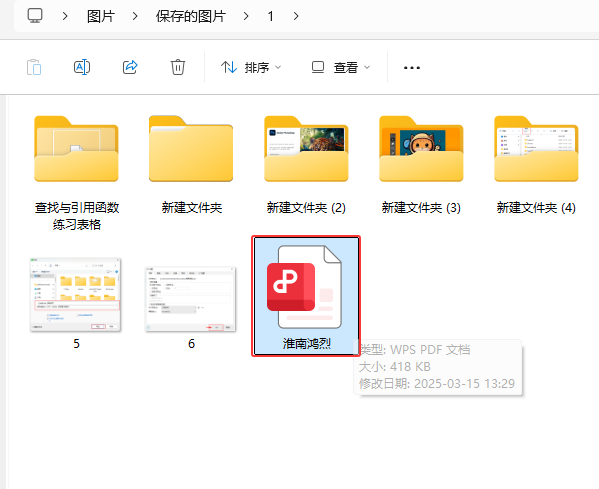Click the Delete trash can icon
Screen dimensions: 599x489
pyautogui.click(x=178, y=67)
